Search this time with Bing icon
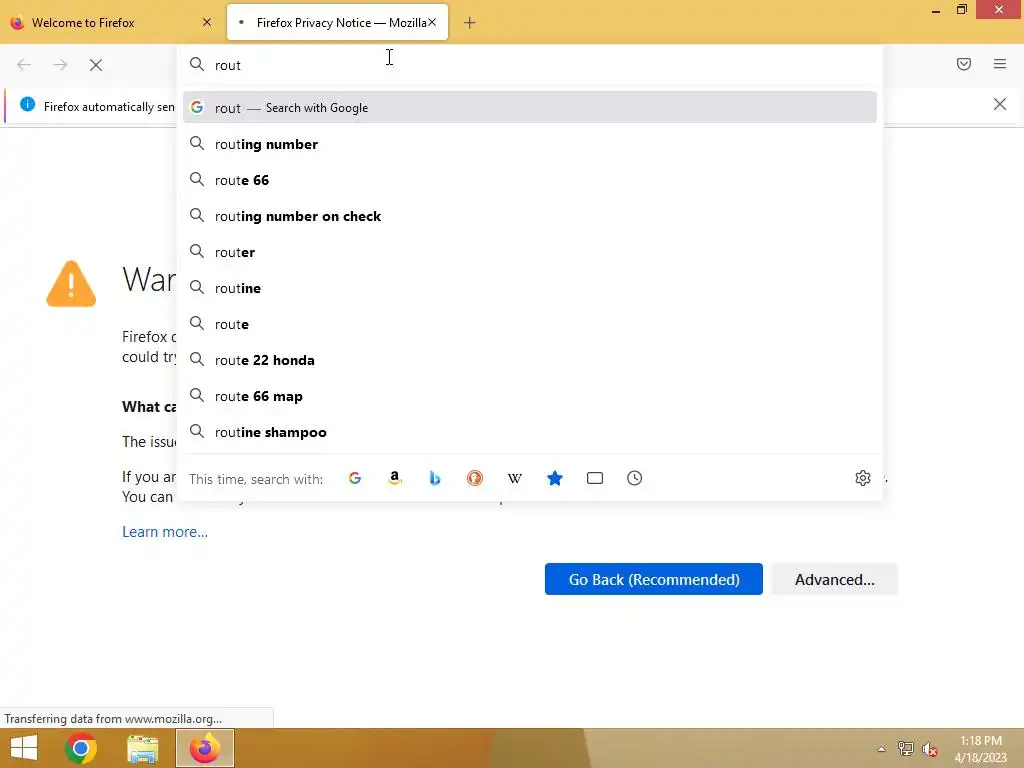The height and width of the screenshot is (768, 1024). pyautogui.click(x=434, y=478)
